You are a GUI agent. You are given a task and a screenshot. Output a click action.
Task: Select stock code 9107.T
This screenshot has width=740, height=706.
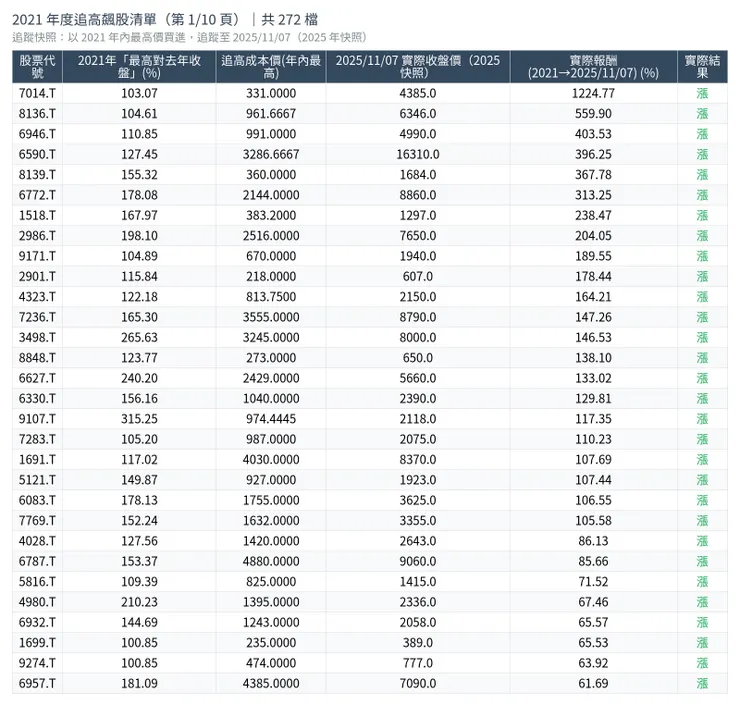click(x=37, y=419)
